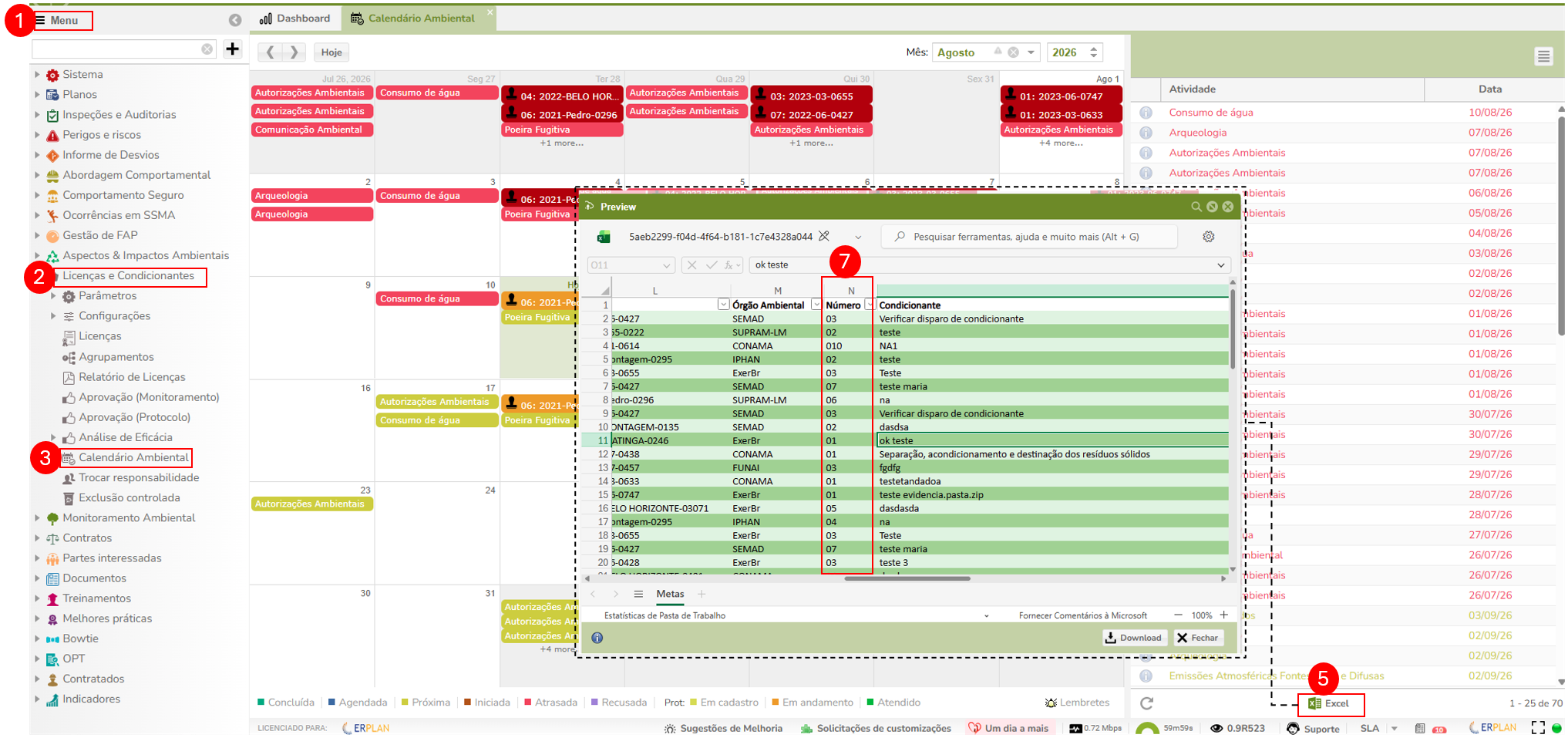The height and width of the screenshot is (738, 1568).
Task: Open Número column filter dropdown
Action: tap(870, 305)
